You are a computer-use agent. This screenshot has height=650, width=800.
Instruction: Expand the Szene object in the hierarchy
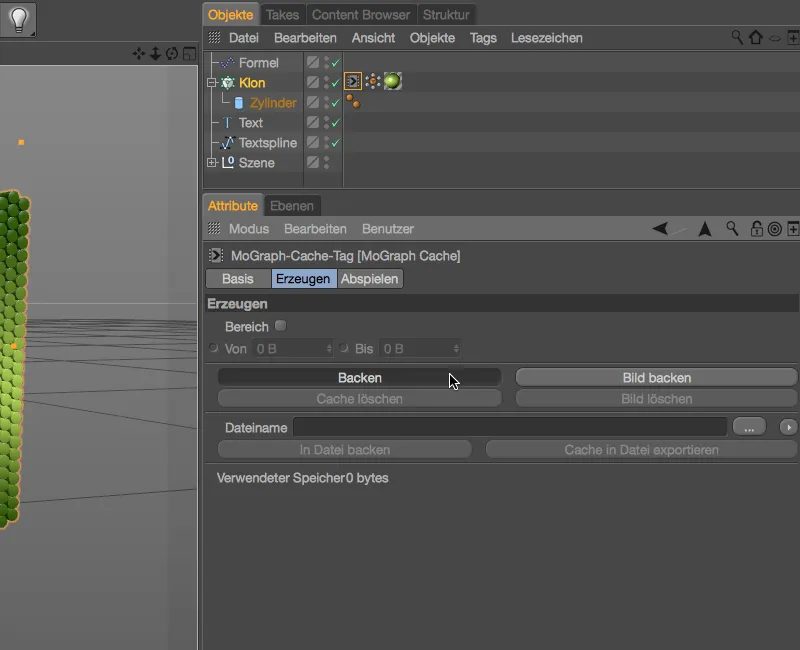point(211,163)
